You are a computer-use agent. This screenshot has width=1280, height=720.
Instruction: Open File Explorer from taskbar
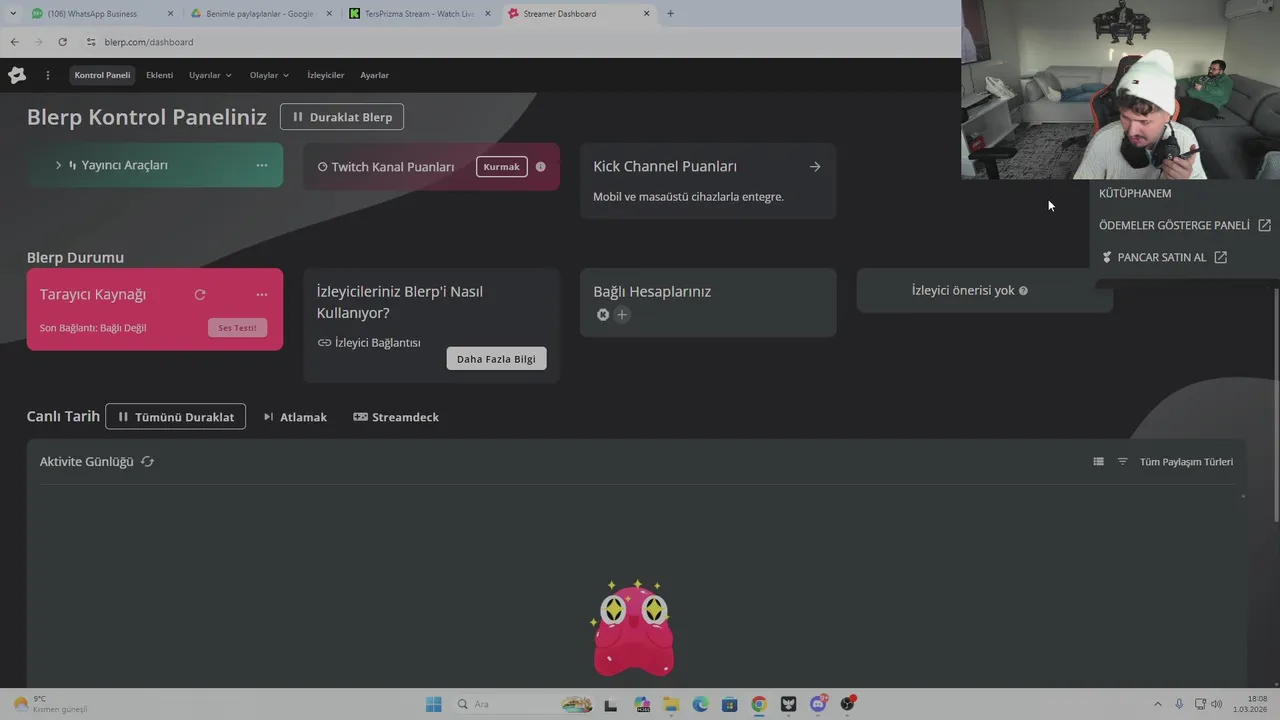[671, 704]
